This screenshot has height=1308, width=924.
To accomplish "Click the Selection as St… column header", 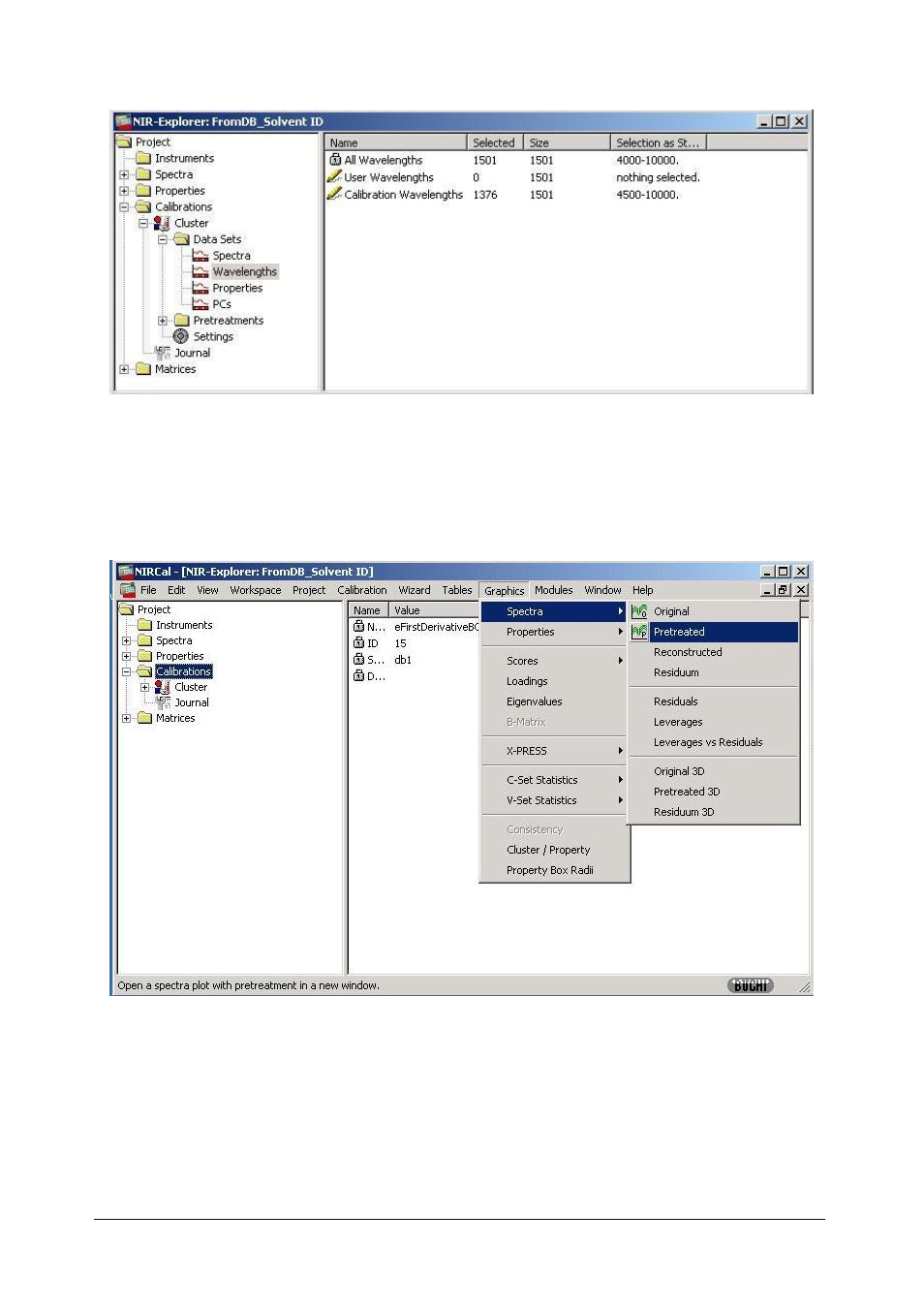I will click(659, 142).
